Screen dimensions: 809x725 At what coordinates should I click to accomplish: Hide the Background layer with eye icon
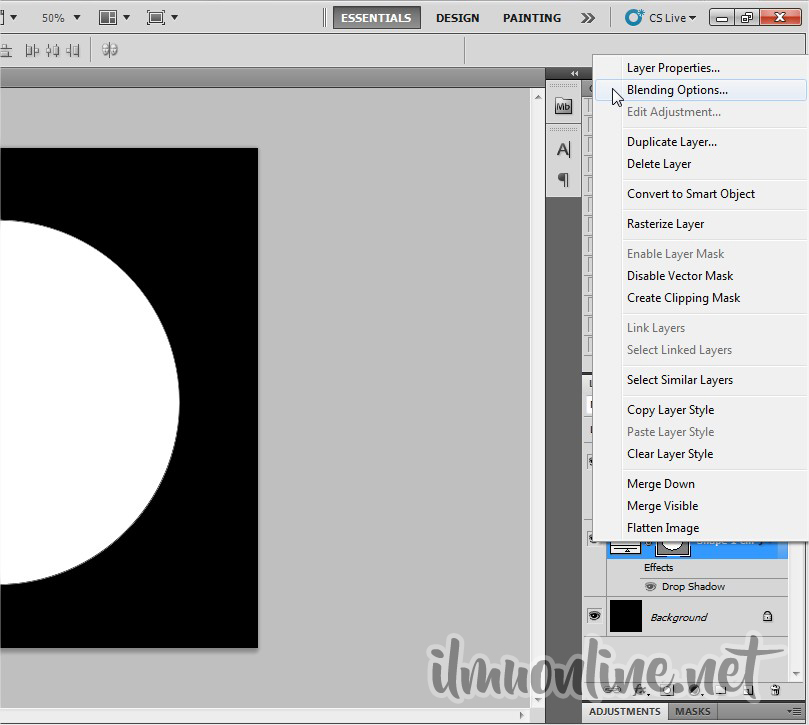[594, 617]
